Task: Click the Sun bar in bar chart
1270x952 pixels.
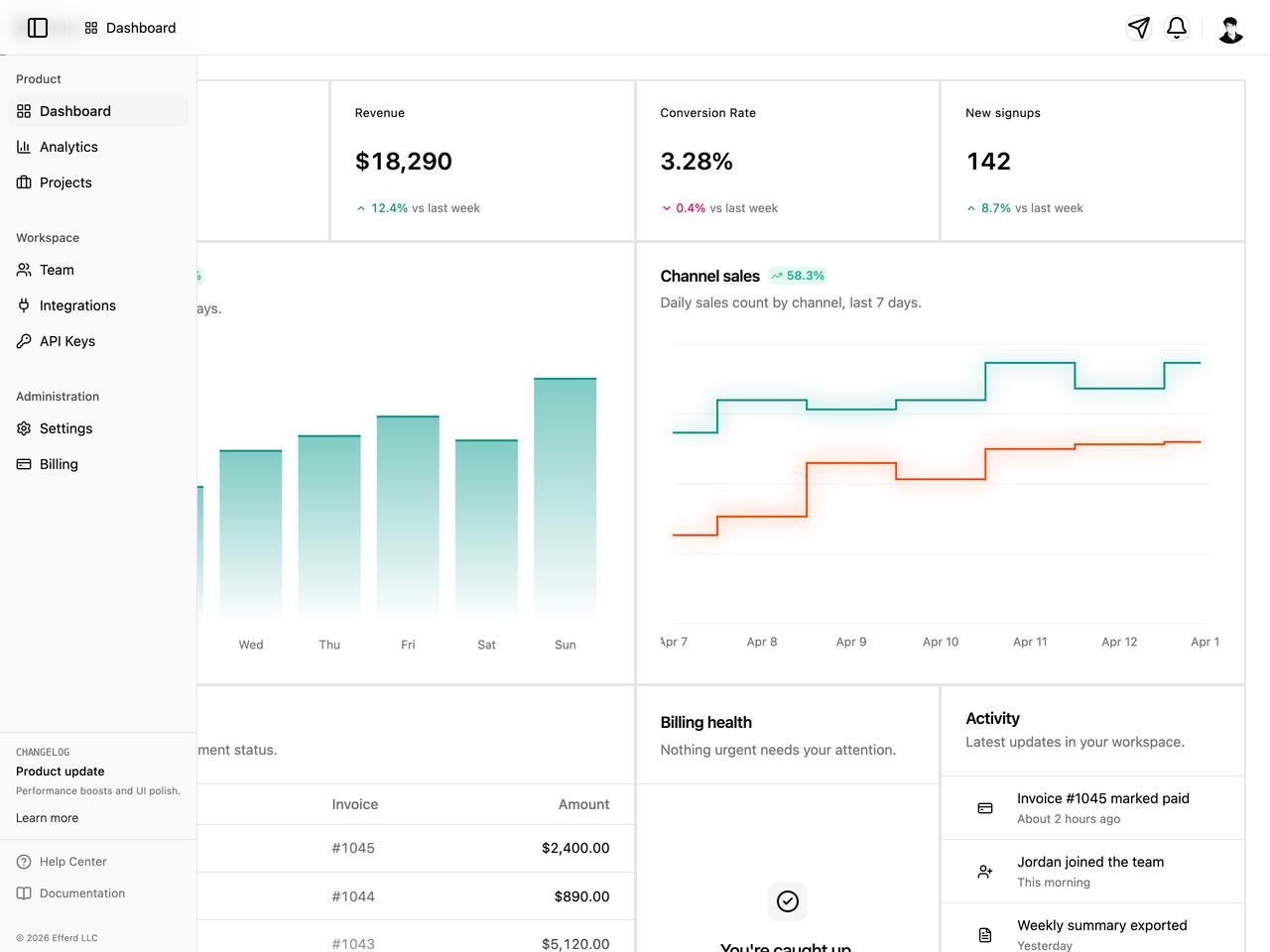Action: 566,499
